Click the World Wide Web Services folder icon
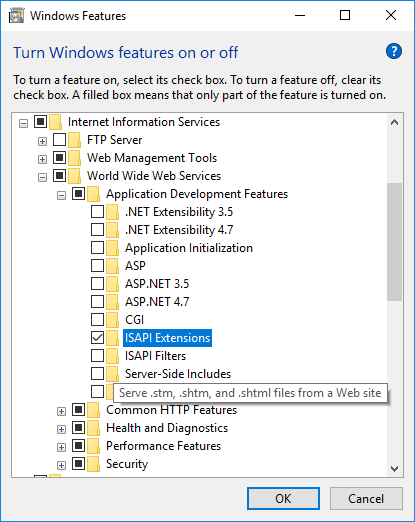Viewport: 415px width, 522px height. (75, 176)
